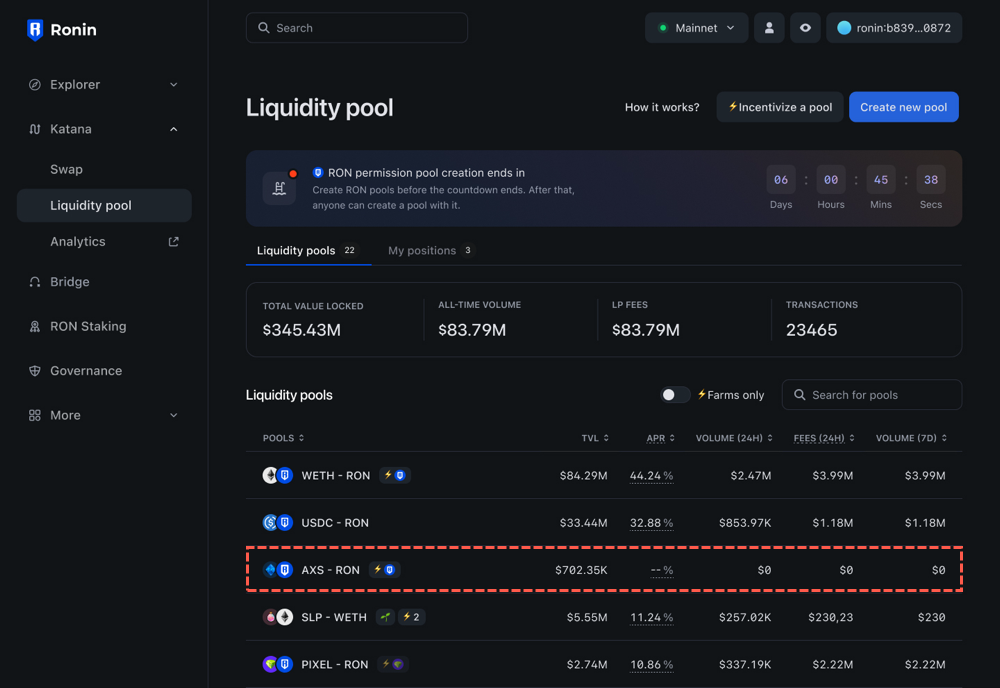Toggle APR column sort order
Viewport: 1000px width, 688px height.
pyautogui.click(x=658, y=438)
